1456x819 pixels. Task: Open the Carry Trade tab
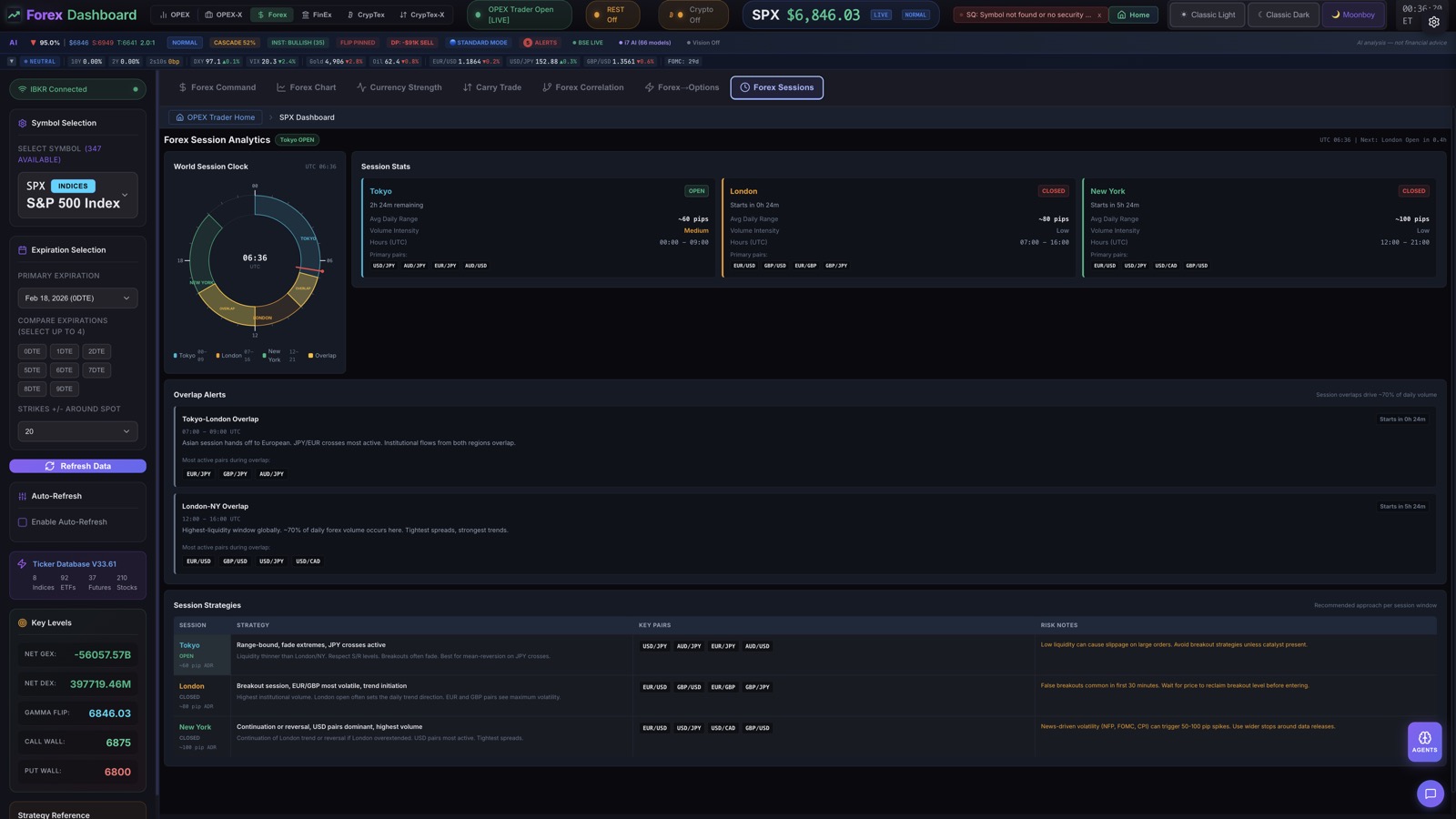491,87
